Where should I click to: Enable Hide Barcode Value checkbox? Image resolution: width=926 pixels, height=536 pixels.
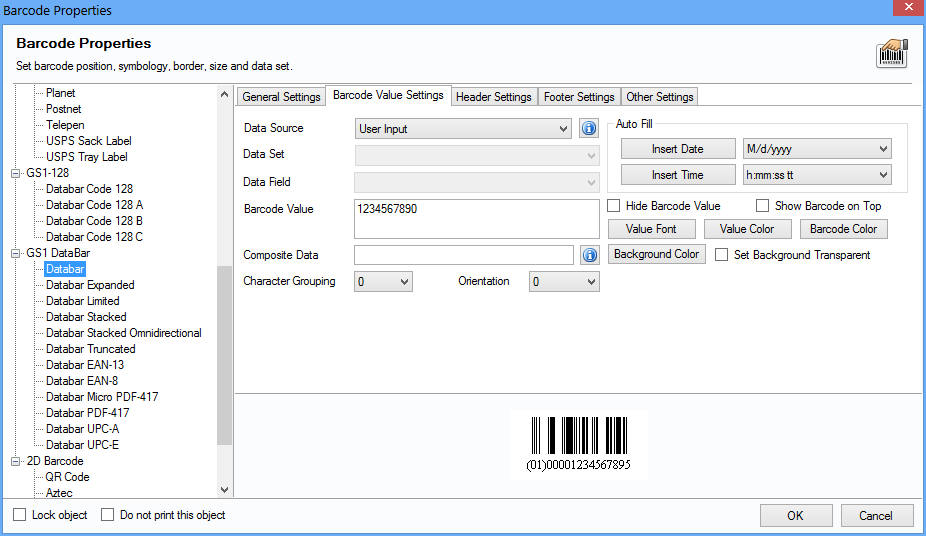614,205
